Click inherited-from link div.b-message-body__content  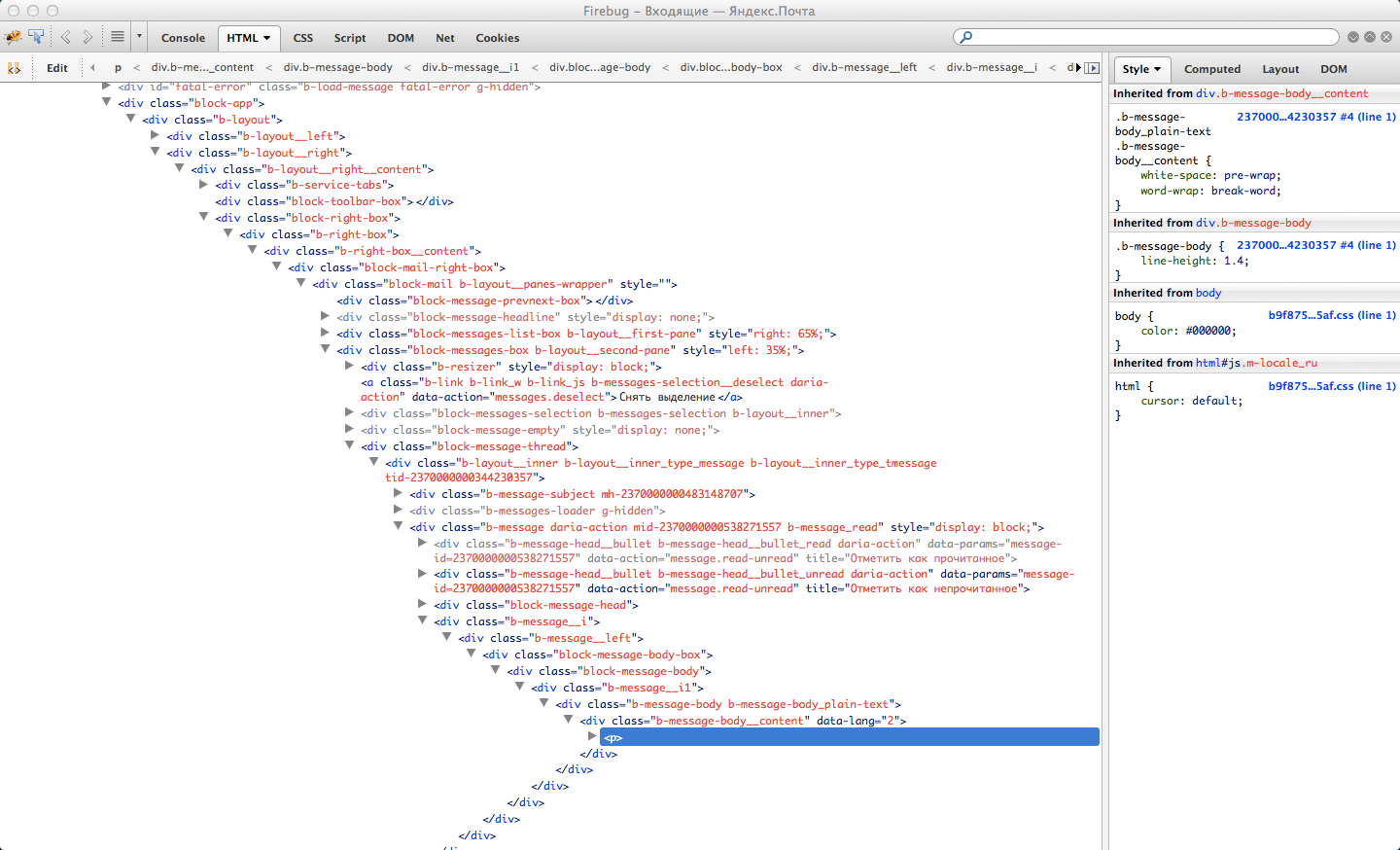1281,93
